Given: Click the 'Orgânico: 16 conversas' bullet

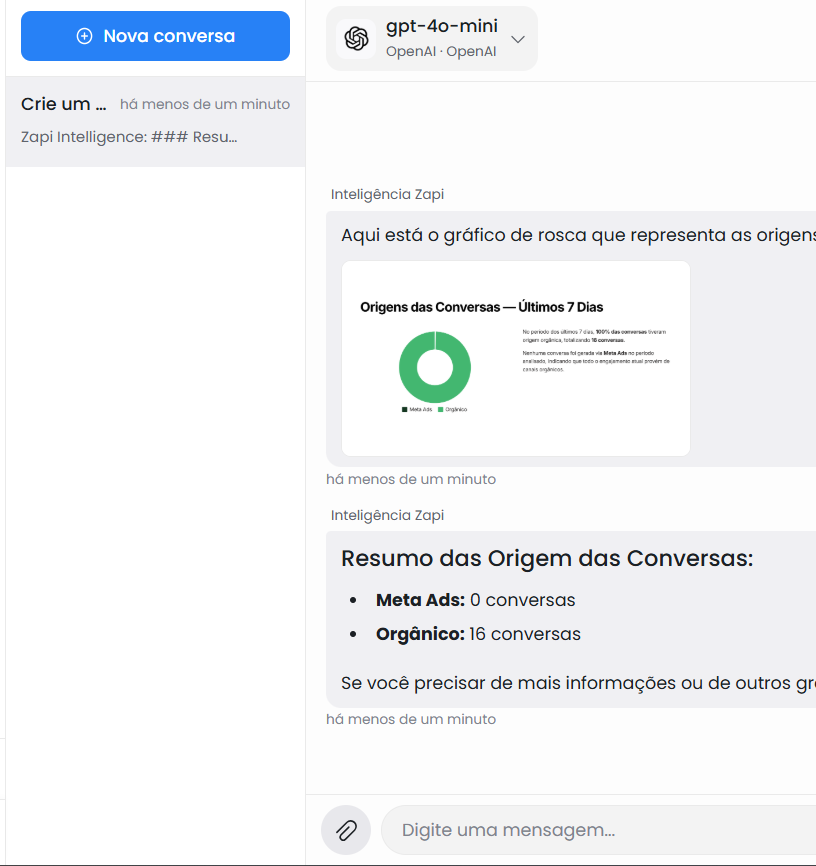Looking at the screenshot, I should (x=478, y=634).
